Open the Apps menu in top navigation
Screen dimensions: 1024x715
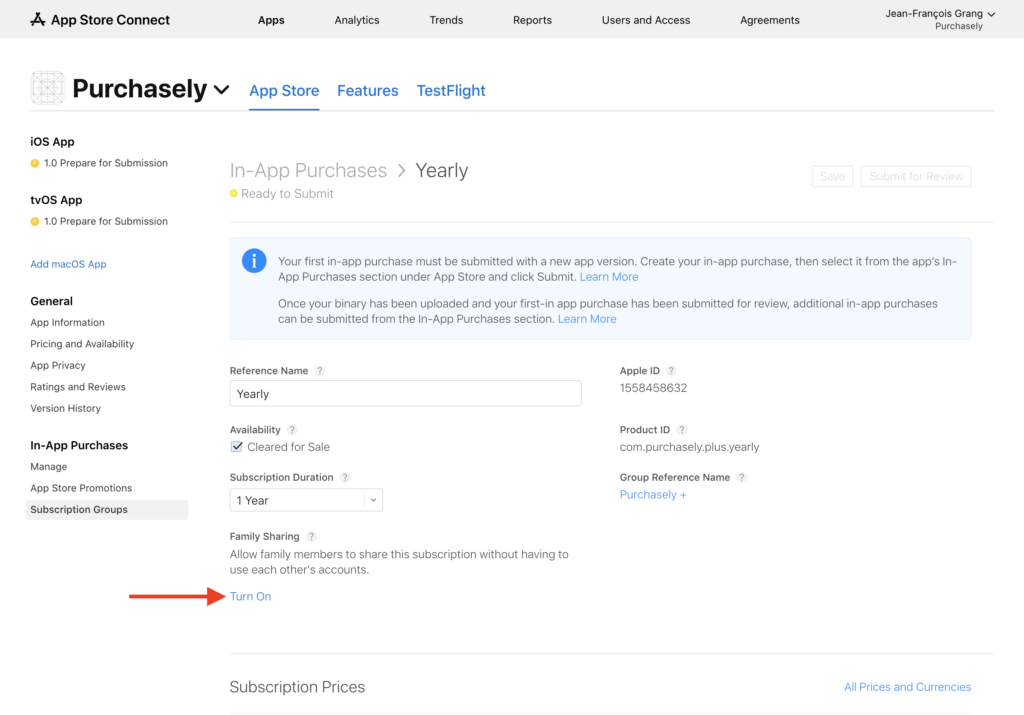pos(271,20)
